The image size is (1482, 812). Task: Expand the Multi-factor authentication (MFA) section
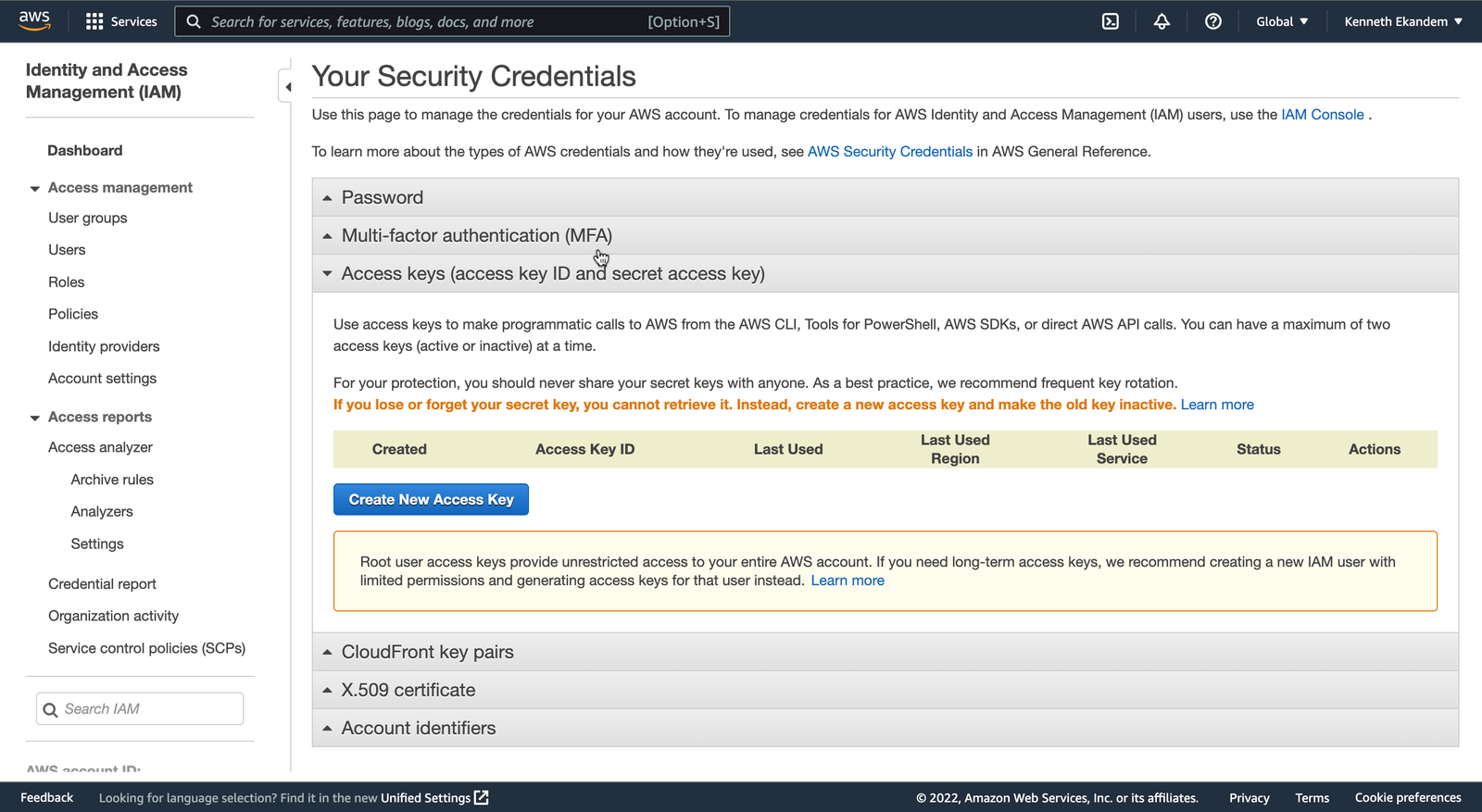885,235
